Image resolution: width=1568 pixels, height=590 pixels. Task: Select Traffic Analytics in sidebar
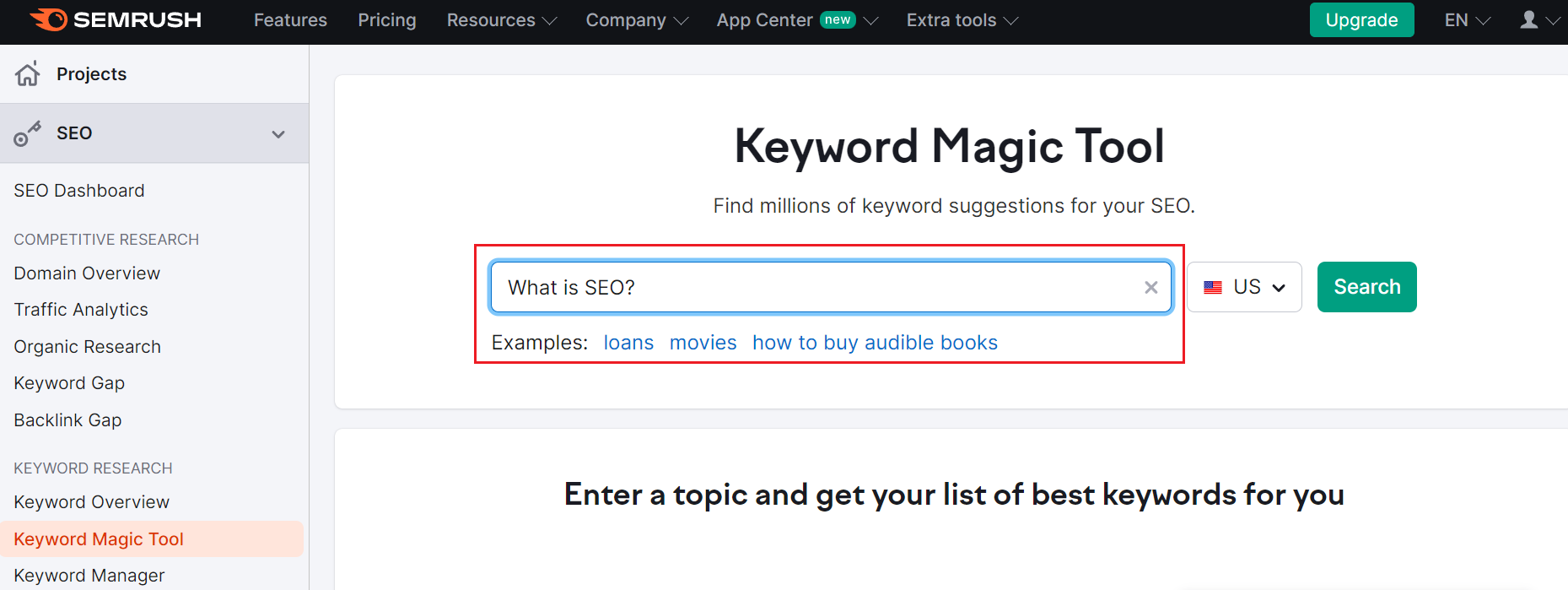click(81, 310)
